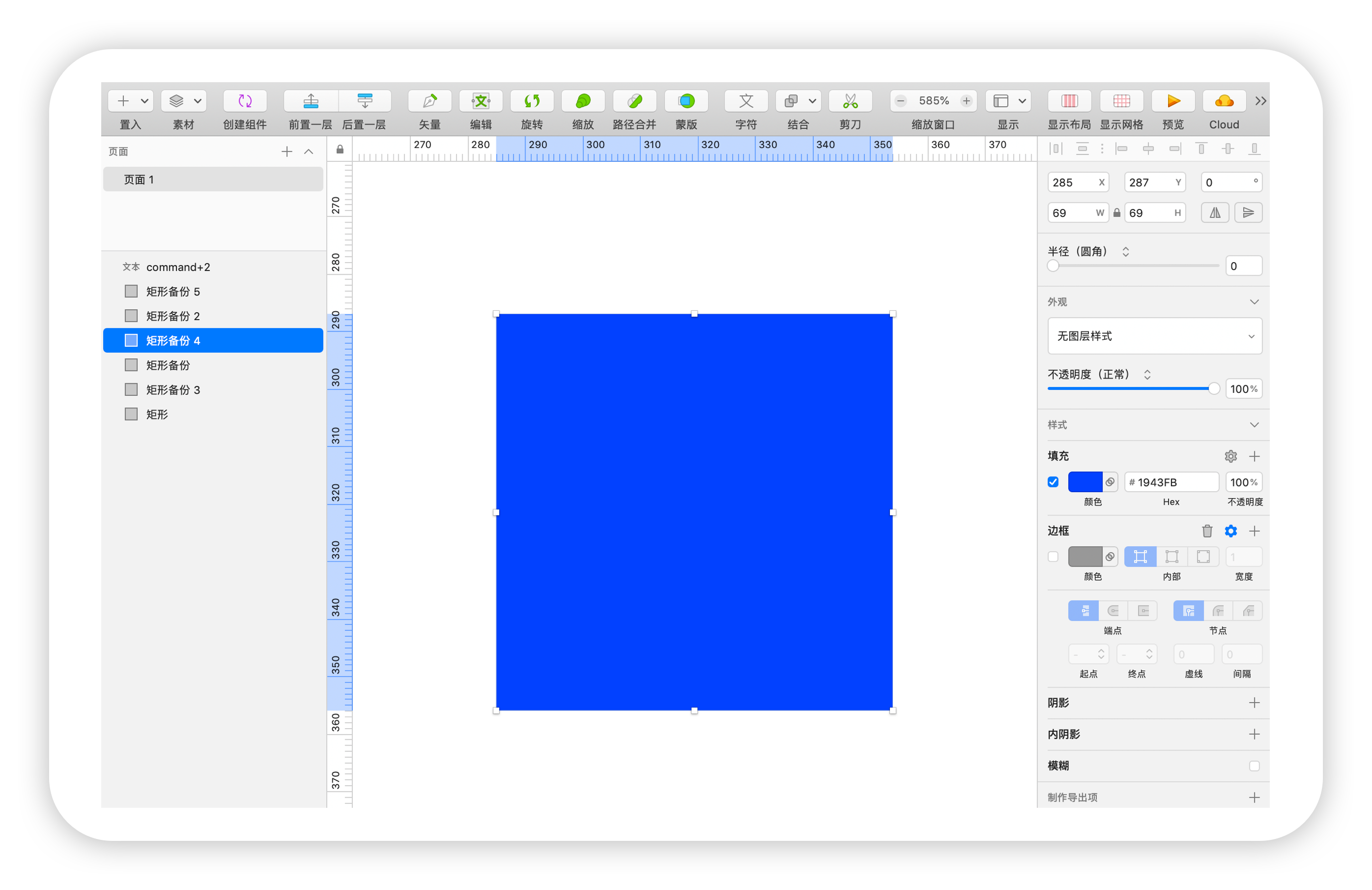The image size is (1372, 890).
Task: Select 页面 1 in the pages list
Action: 213,179
